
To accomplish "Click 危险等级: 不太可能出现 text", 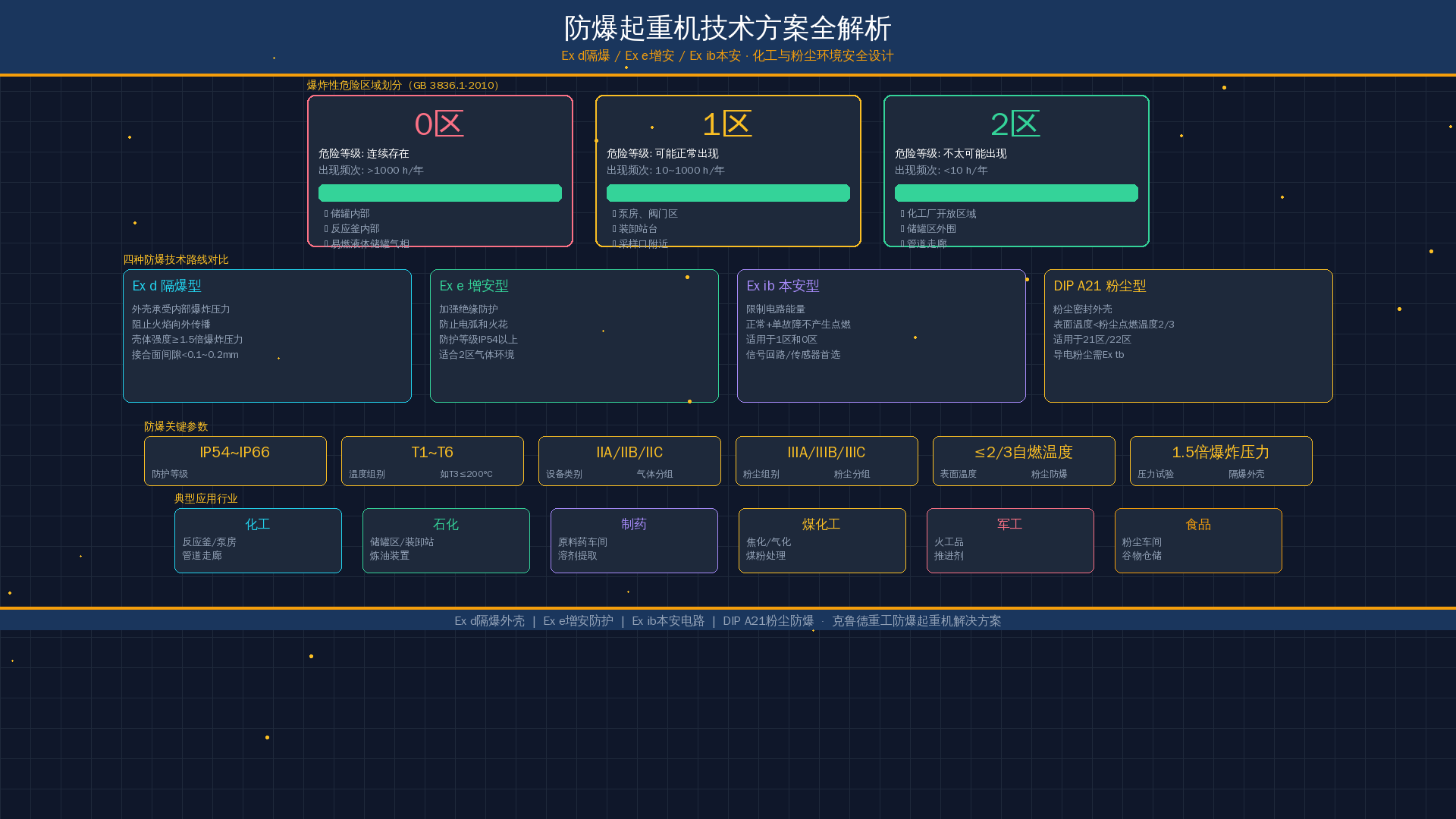I will pyautogui.click(x=951, y=153).
